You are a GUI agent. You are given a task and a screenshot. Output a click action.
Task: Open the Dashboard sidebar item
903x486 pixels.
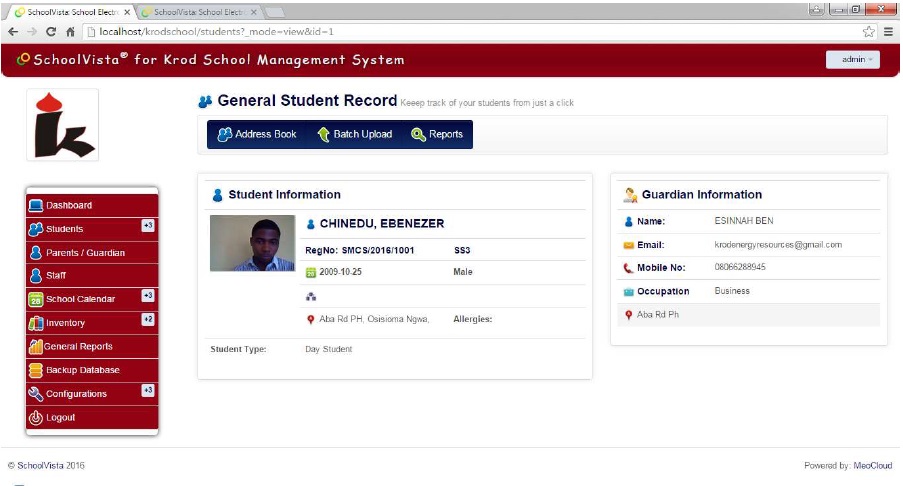68,205
